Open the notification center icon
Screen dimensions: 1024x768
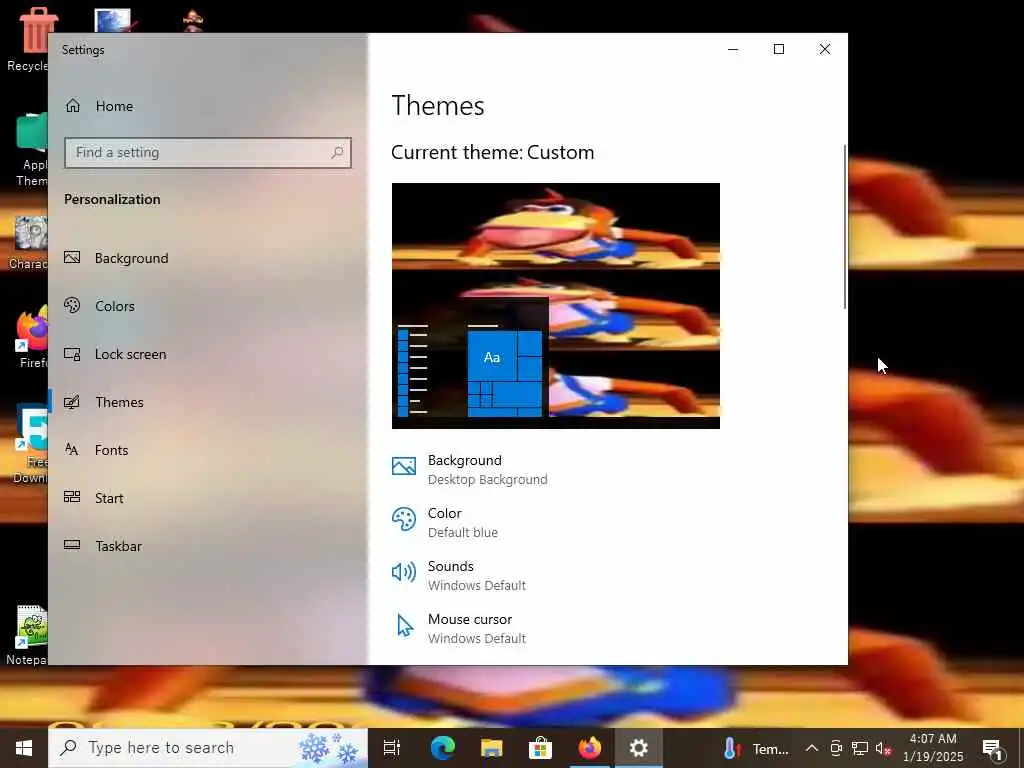(993, 749)
